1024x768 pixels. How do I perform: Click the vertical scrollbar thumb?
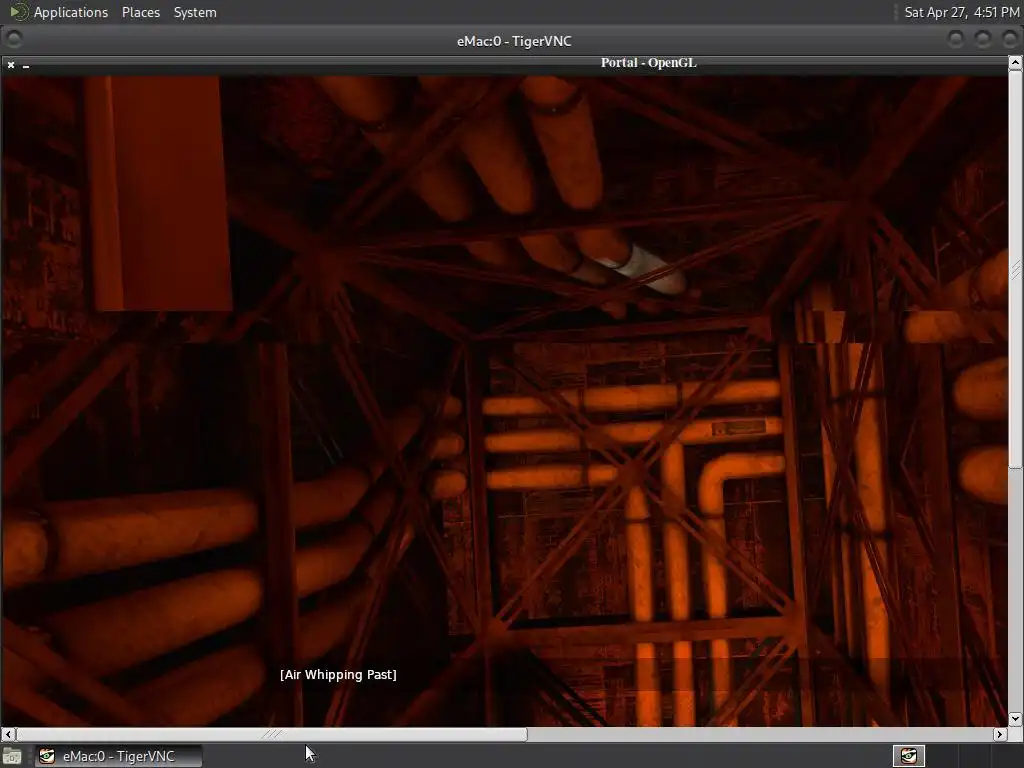(x=1015, y=269)
